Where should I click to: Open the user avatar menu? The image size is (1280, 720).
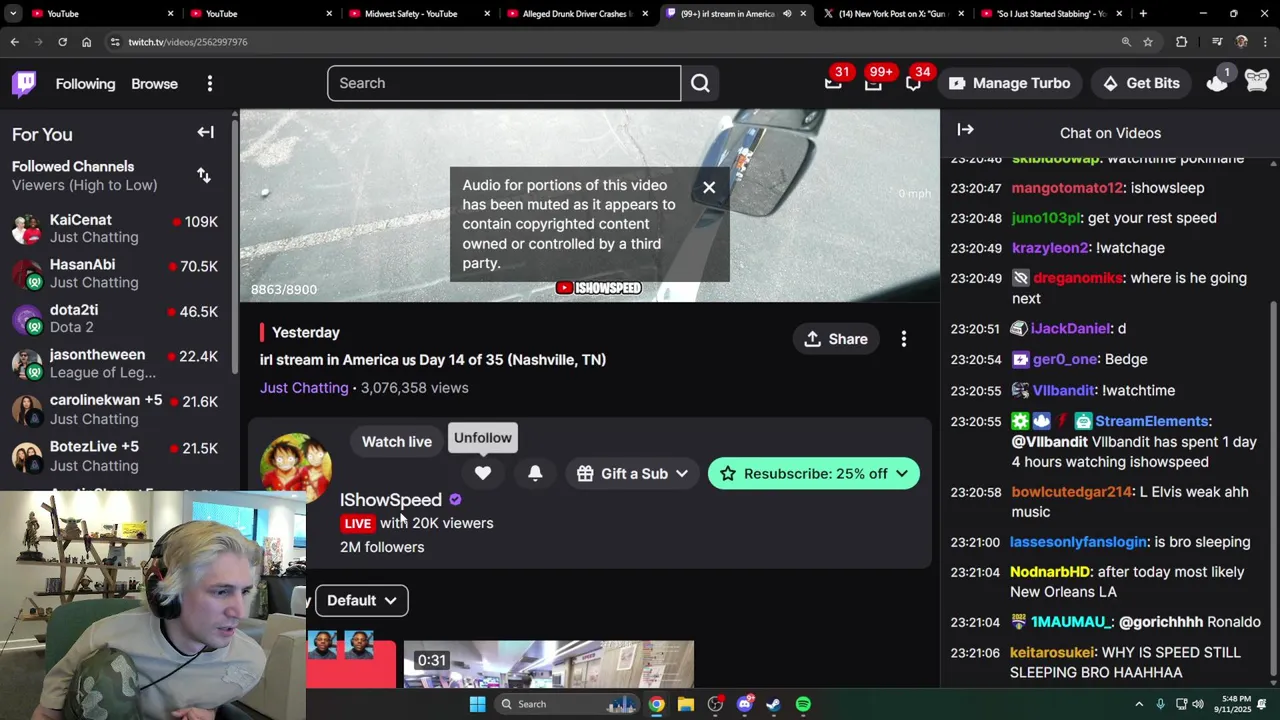pos(1257,83)
